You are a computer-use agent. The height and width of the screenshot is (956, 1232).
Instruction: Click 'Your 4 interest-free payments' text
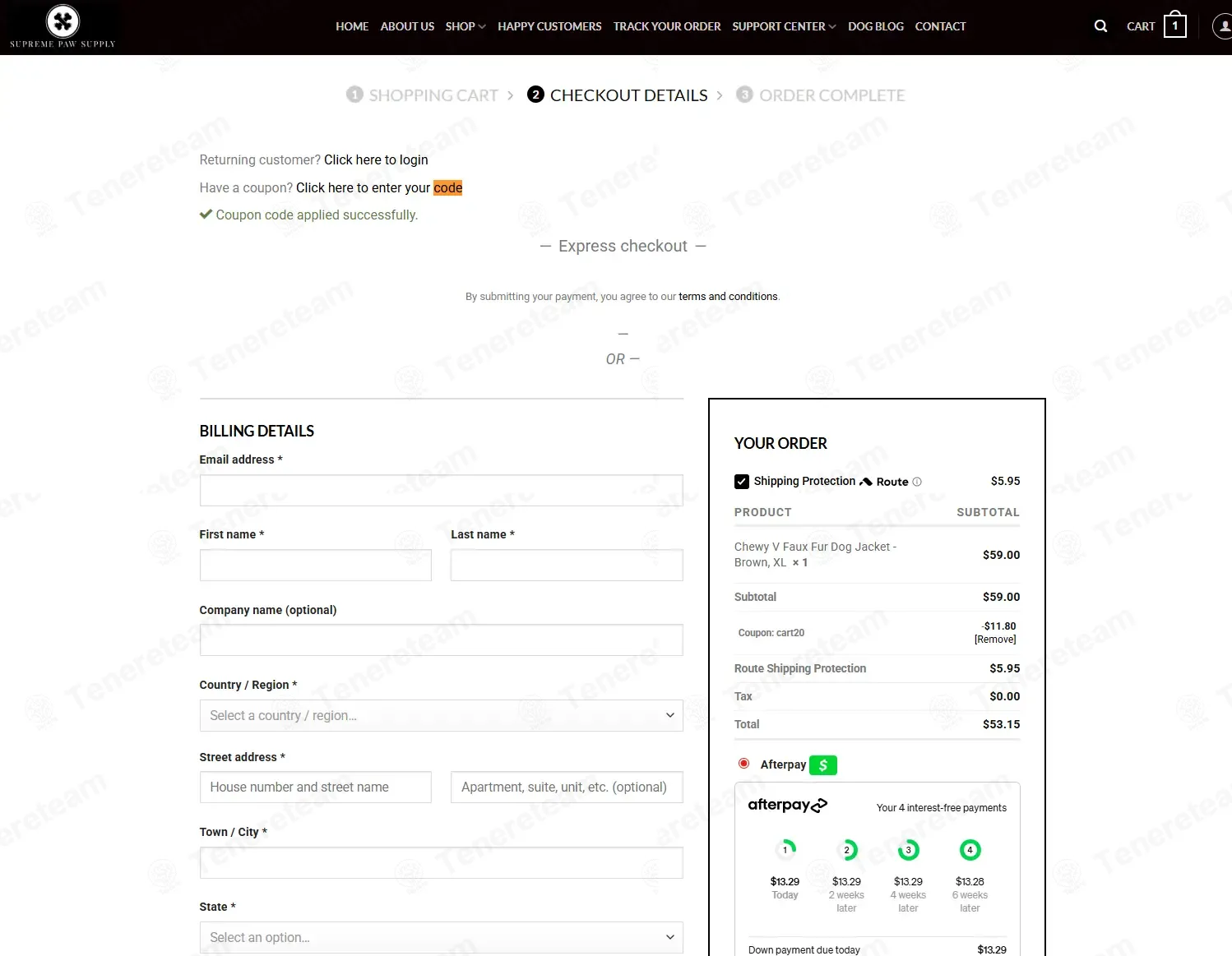coord(942,808)
